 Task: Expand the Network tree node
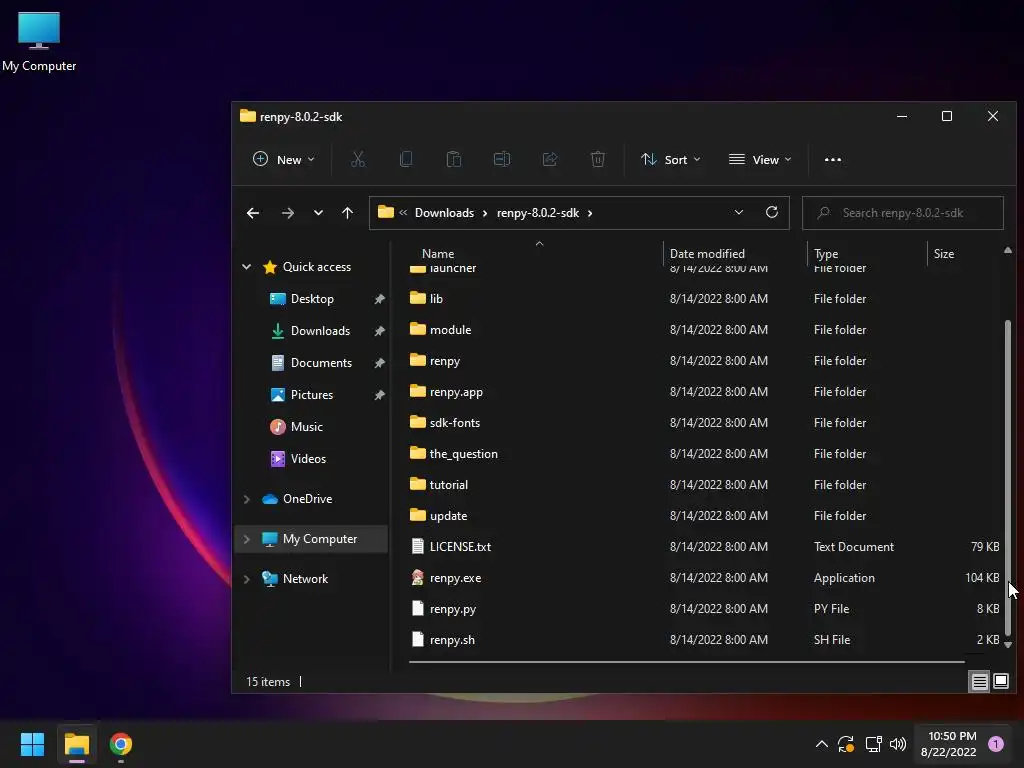(x=247, y=579)
